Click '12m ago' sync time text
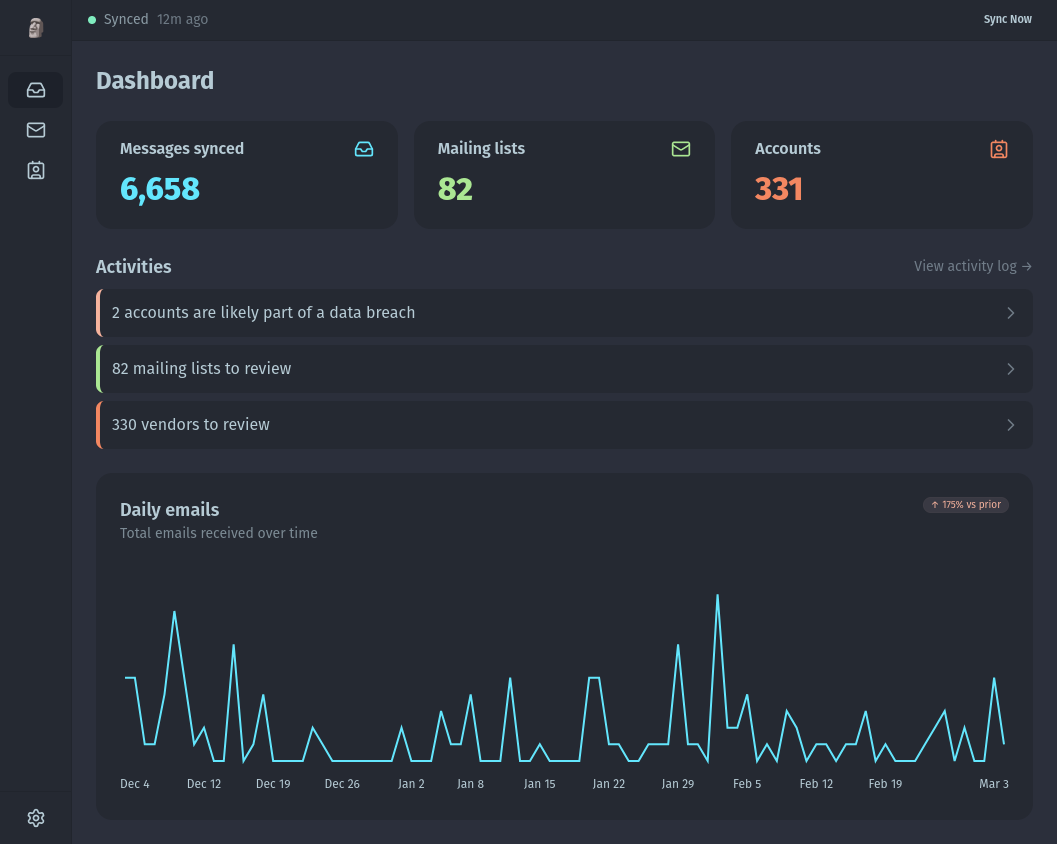This screenshot has height=844, width=1057. (x=183, y=19)
